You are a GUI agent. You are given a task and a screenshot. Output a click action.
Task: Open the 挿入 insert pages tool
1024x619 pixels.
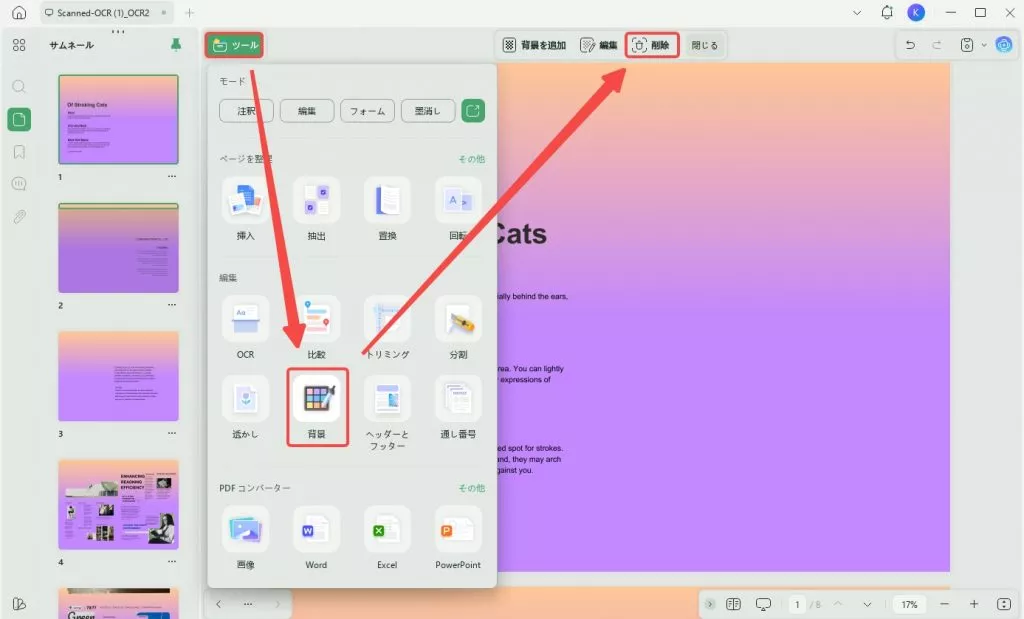coord(246,209)
